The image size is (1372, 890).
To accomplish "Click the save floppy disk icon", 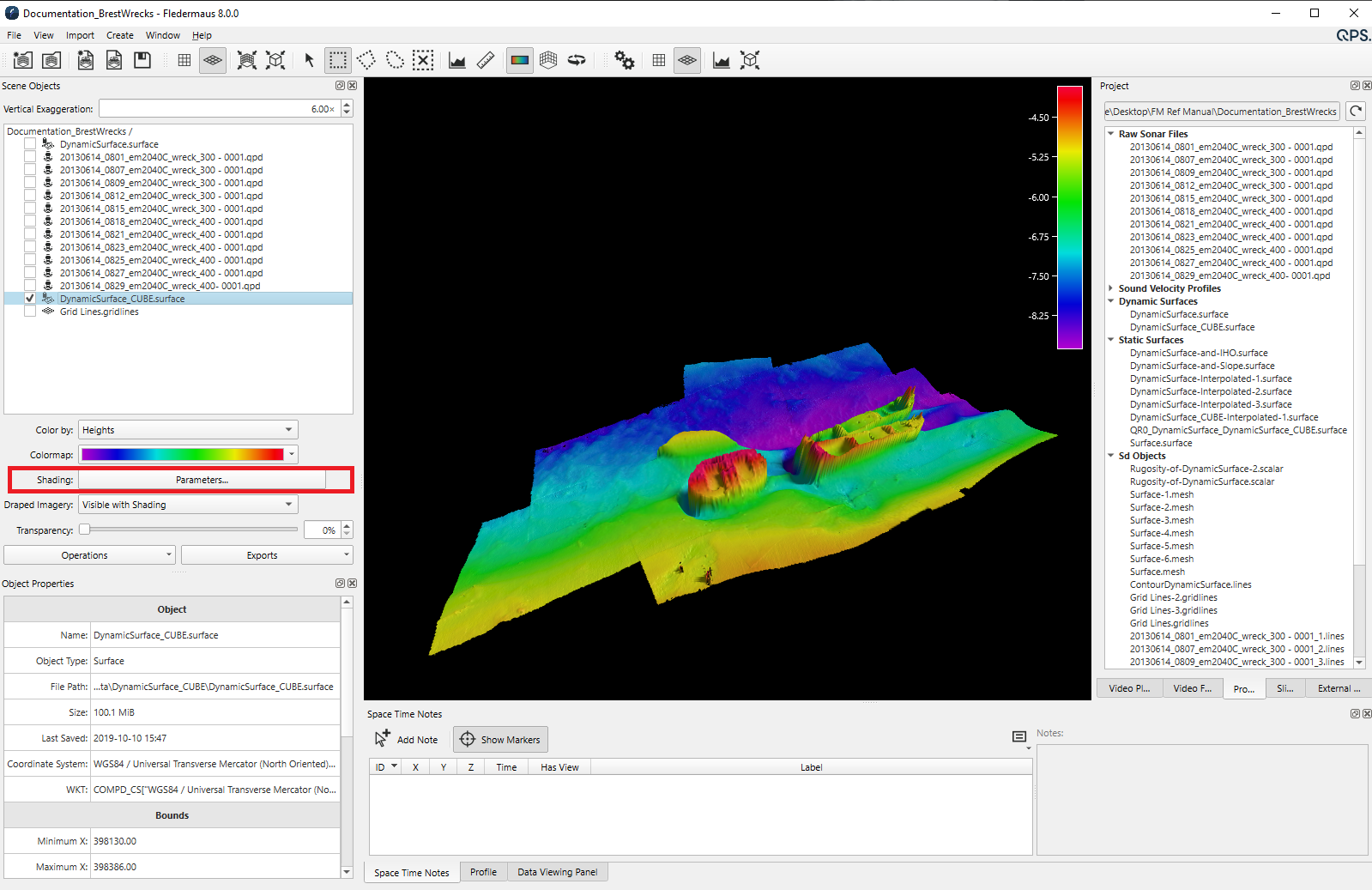I will click(x=142, y=60).
